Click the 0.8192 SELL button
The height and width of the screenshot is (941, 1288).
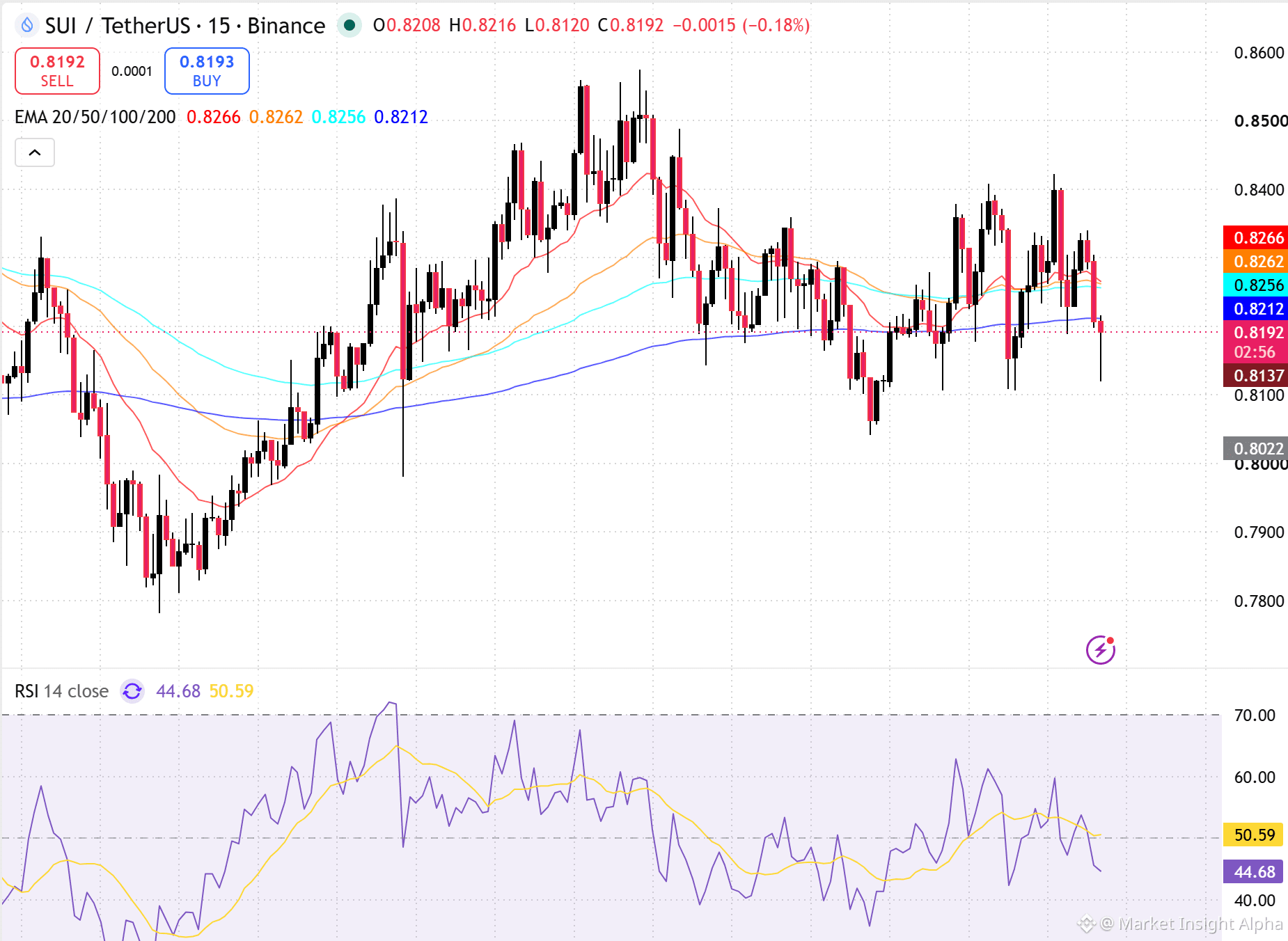click(57, 71)
